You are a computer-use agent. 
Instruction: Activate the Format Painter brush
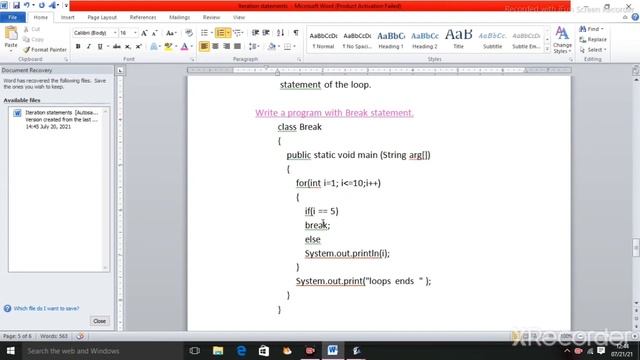[45, 49]
